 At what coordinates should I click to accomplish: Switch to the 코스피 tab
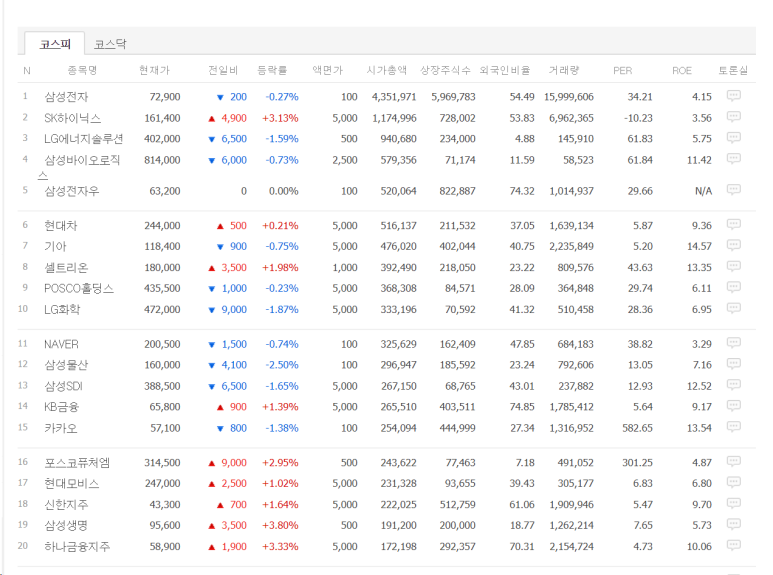pyautogui.click(x=55, y=44)
